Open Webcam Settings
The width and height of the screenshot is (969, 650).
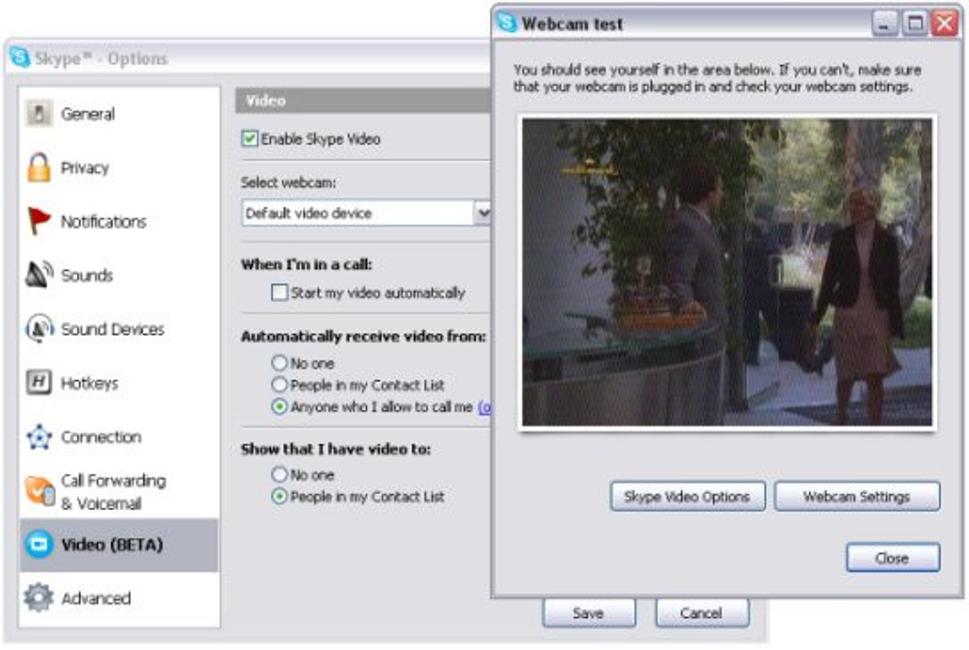pos(857,496)
